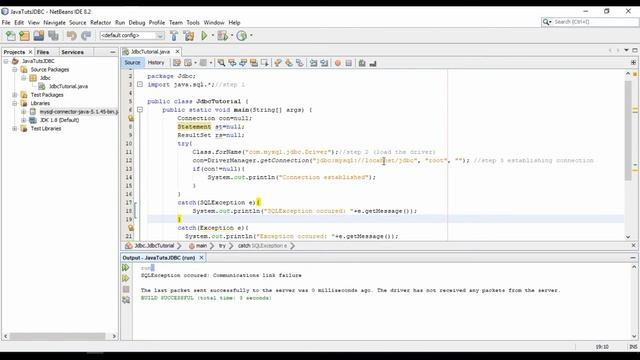Click the lowest icon in the Output panel sidebar

point(126,300)
